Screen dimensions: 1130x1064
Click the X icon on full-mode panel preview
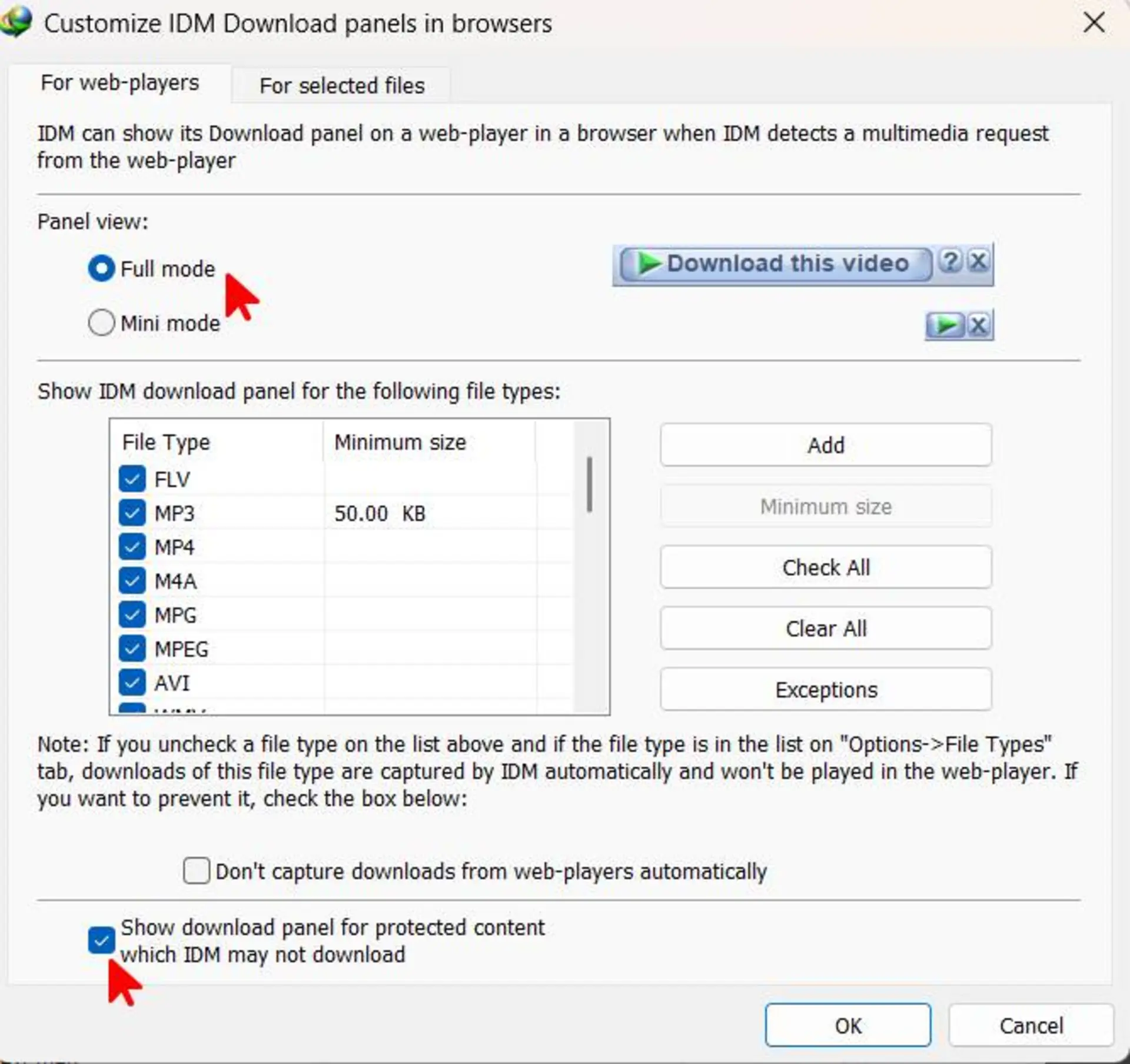click(x=978, y=261)
